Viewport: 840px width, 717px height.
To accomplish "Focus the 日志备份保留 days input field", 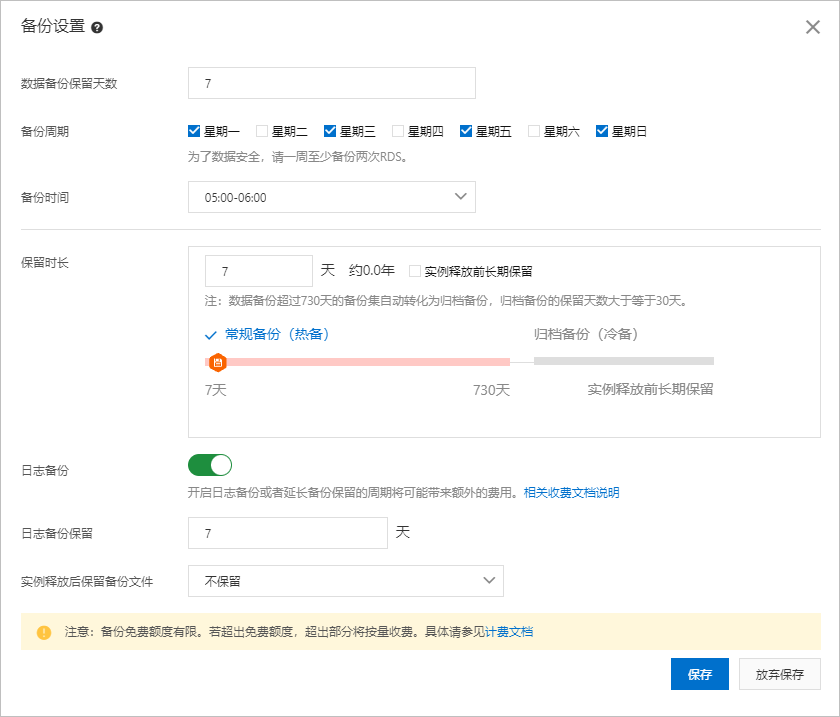I will coord(288,533).
